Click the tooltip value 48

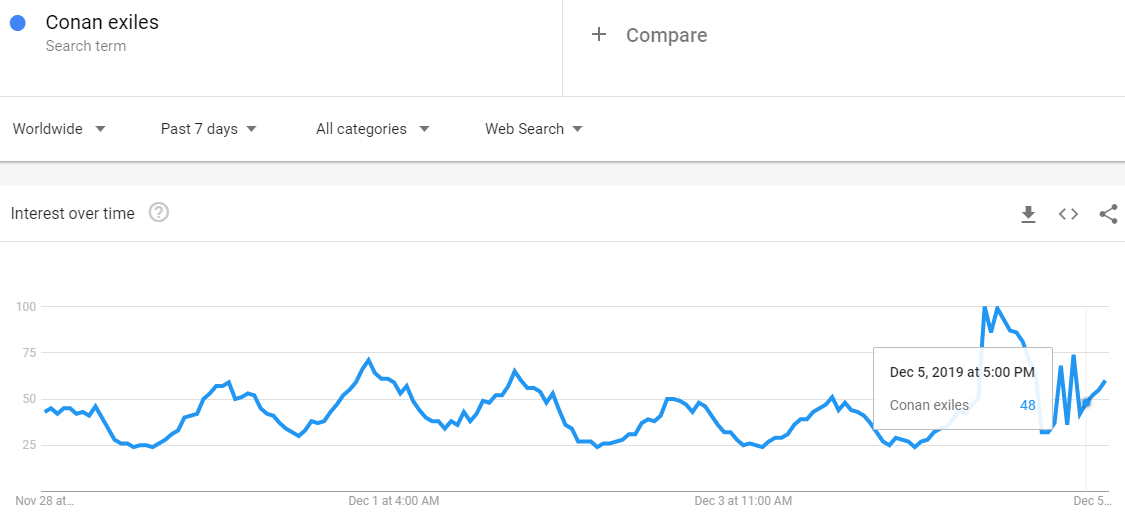(x=1027, y=405)
